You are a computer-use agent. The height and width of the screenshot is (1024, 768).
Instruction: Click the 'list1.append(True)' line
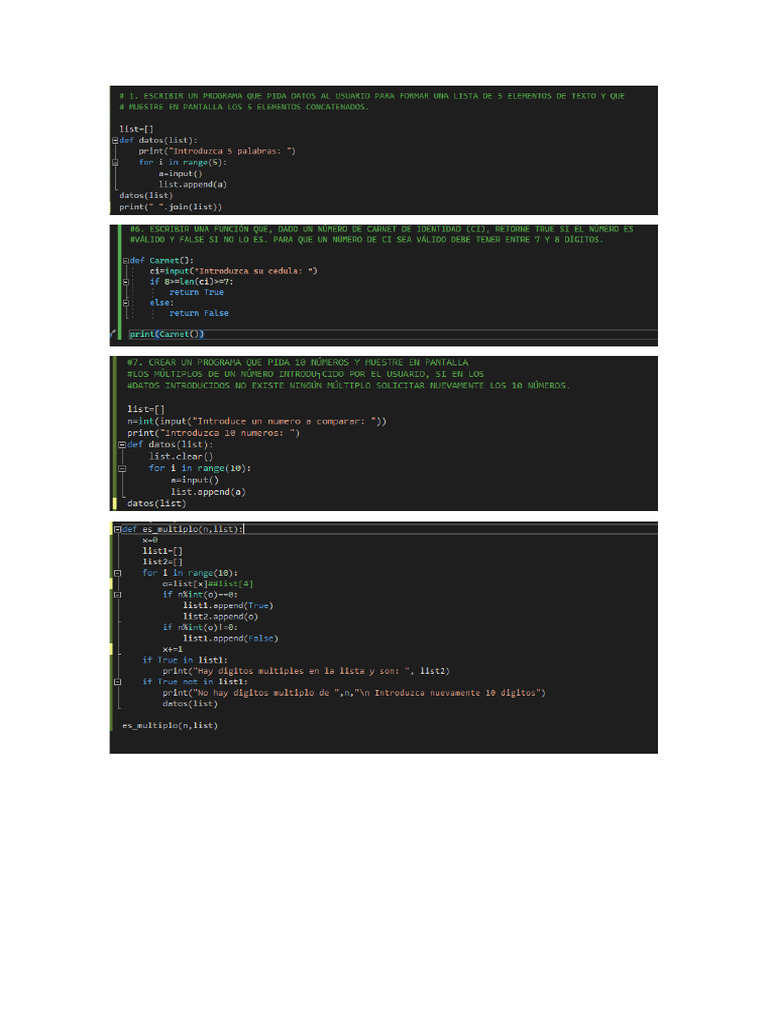tap(228, 606)
